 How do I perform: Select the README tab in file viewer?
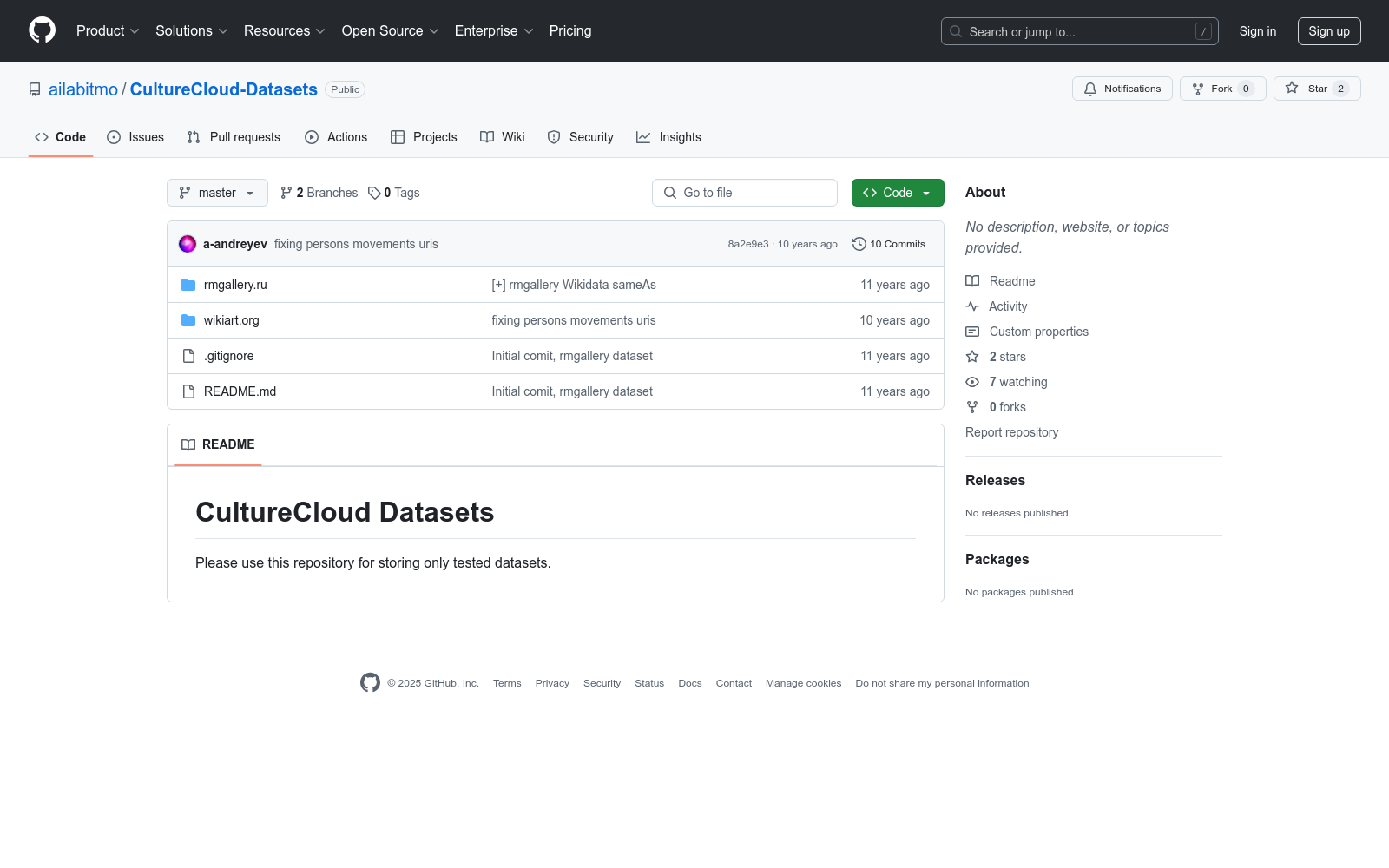(x=218, y=444)
